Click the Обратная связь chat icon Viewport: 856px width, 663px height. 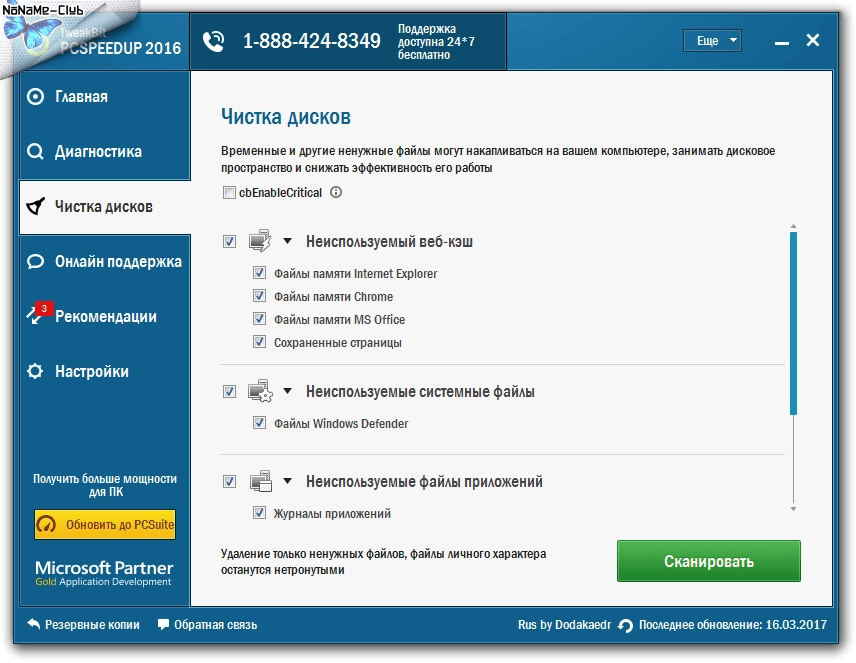tap(163, 624)
